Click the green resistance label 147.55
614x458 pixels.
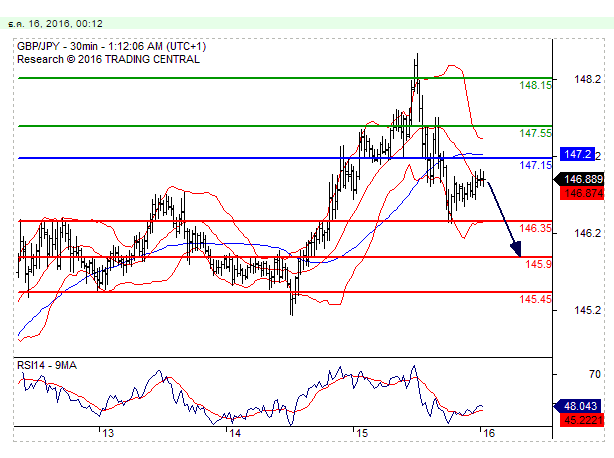pos(535,133)
